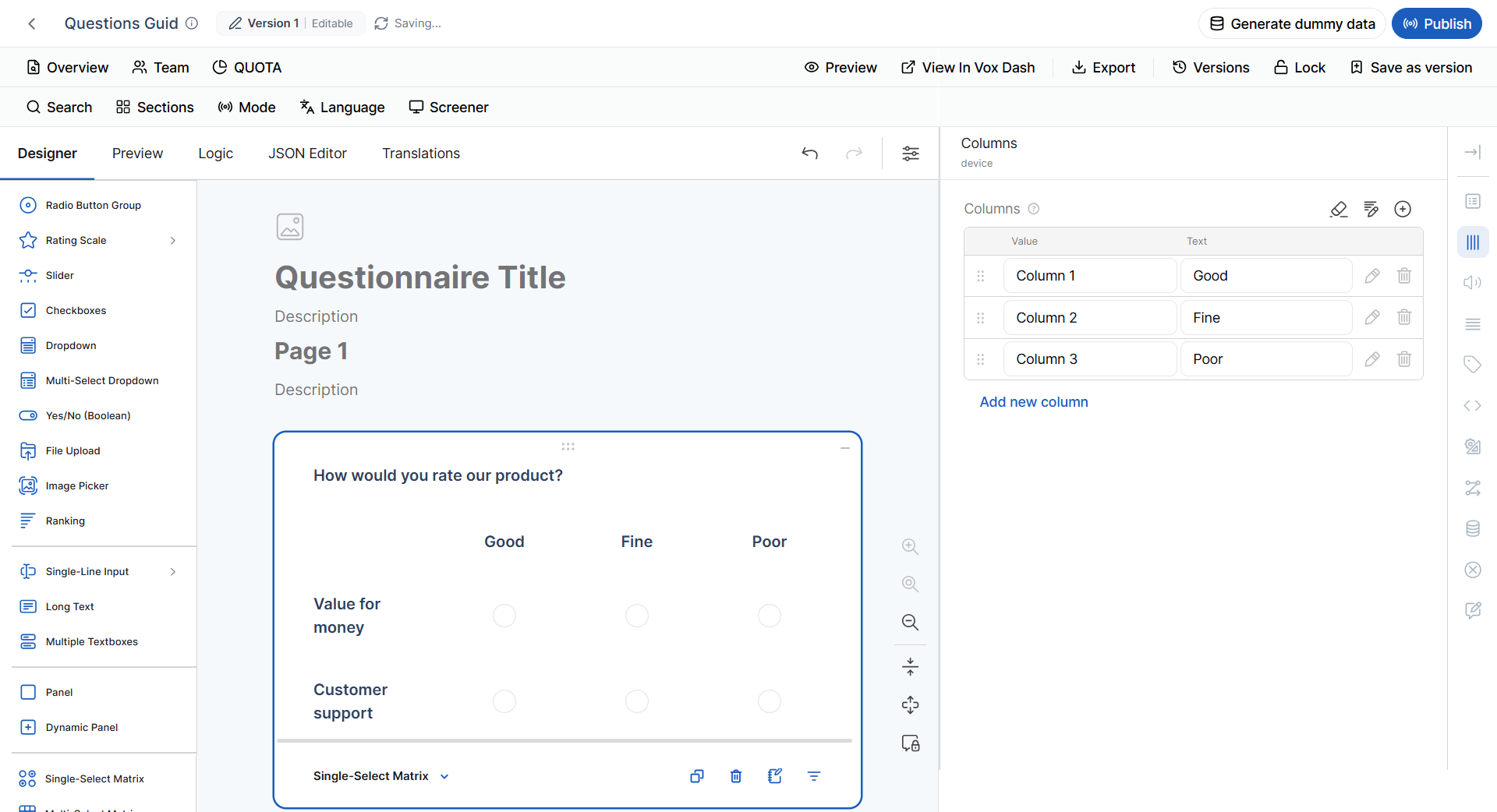The width and height of the screenshot is (1497, 812).
Task: Delete the matrix question
Action: point(736,776)
